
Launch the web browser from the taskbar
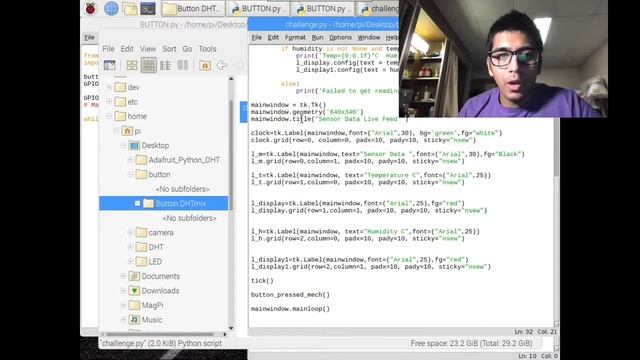pos(111,8)
